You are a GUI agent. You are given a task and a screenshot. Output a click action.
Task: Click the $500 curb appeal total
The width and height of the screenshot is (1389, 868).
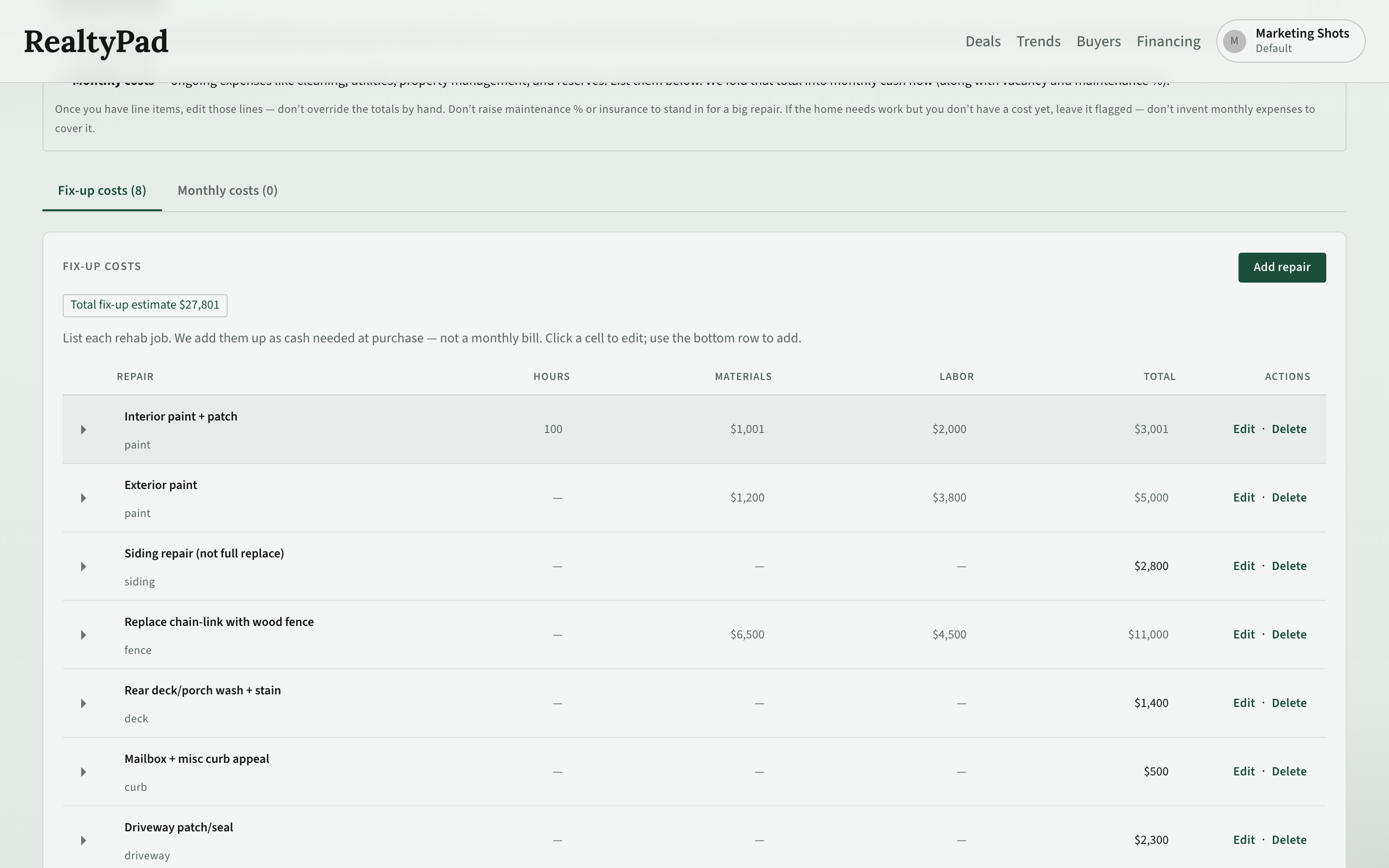click(x=1156, y=772)
